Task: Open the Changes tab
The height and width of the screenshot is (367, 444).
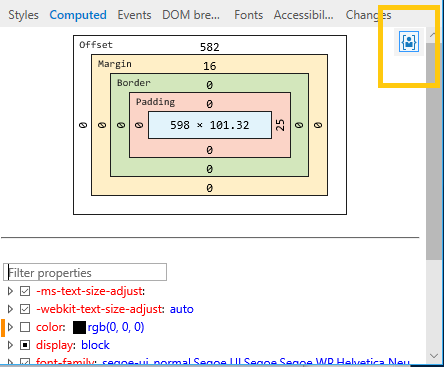Action: (x=368, y=15)
